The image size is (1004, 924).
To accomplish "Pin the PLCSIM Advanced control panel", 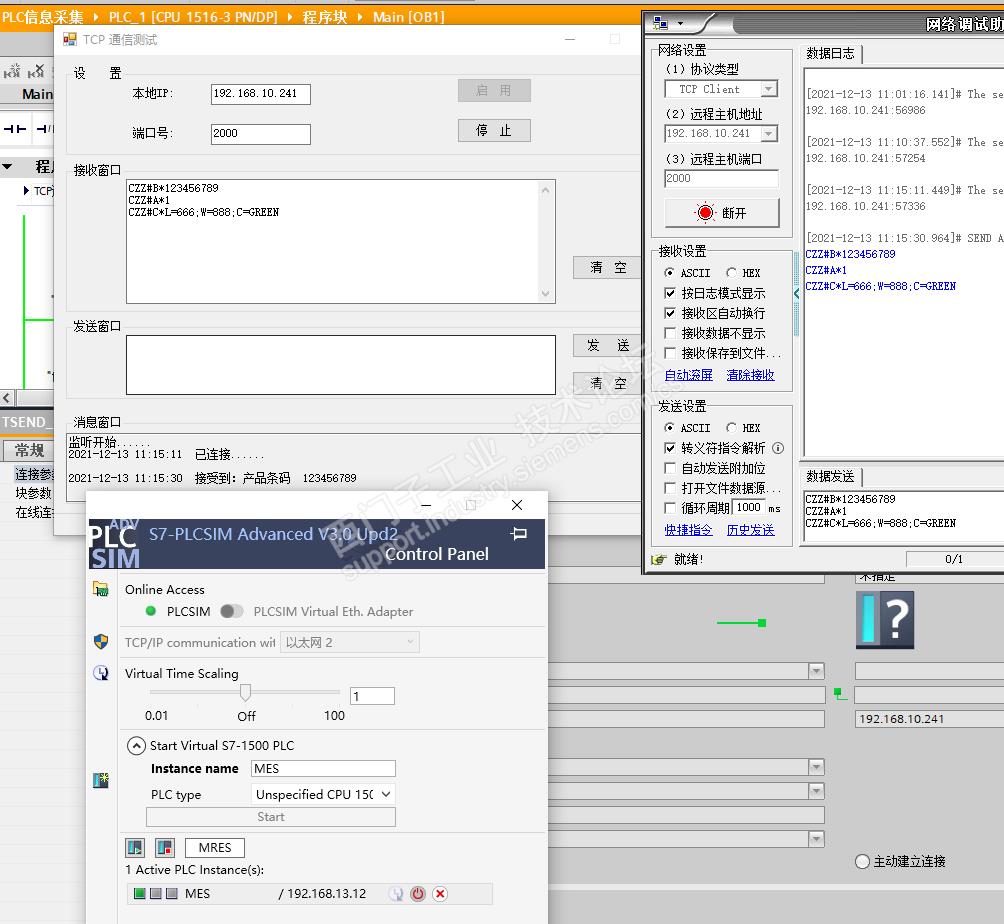I will click(x=519, y=533).
